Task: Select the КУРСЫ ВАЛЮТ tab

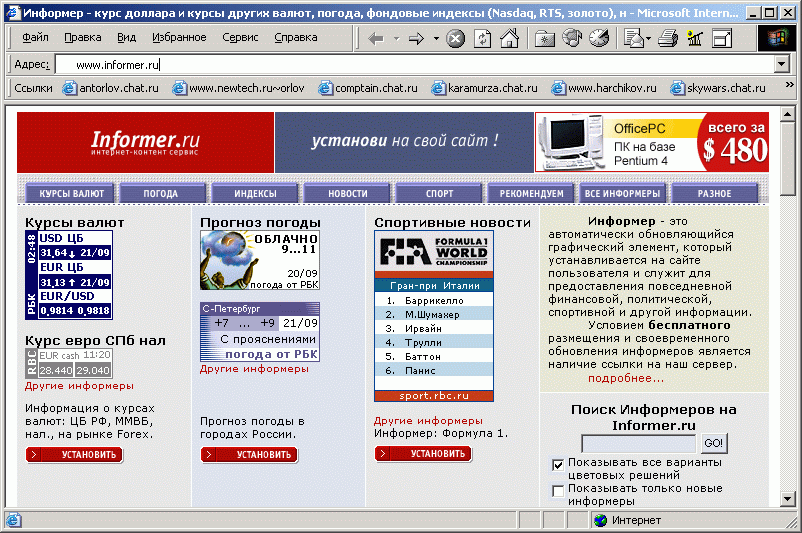Action: 72,193
